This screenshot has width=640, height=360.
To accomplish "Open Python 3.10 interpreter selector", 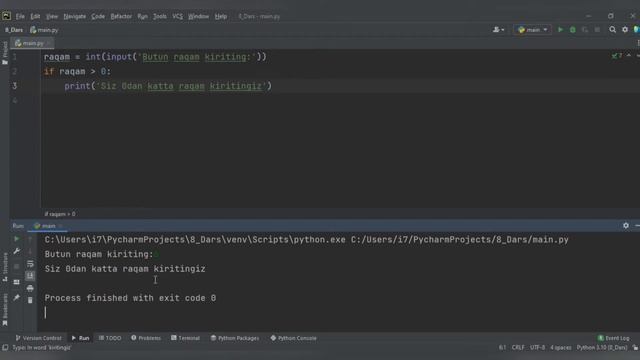I will tap(602, 348).
